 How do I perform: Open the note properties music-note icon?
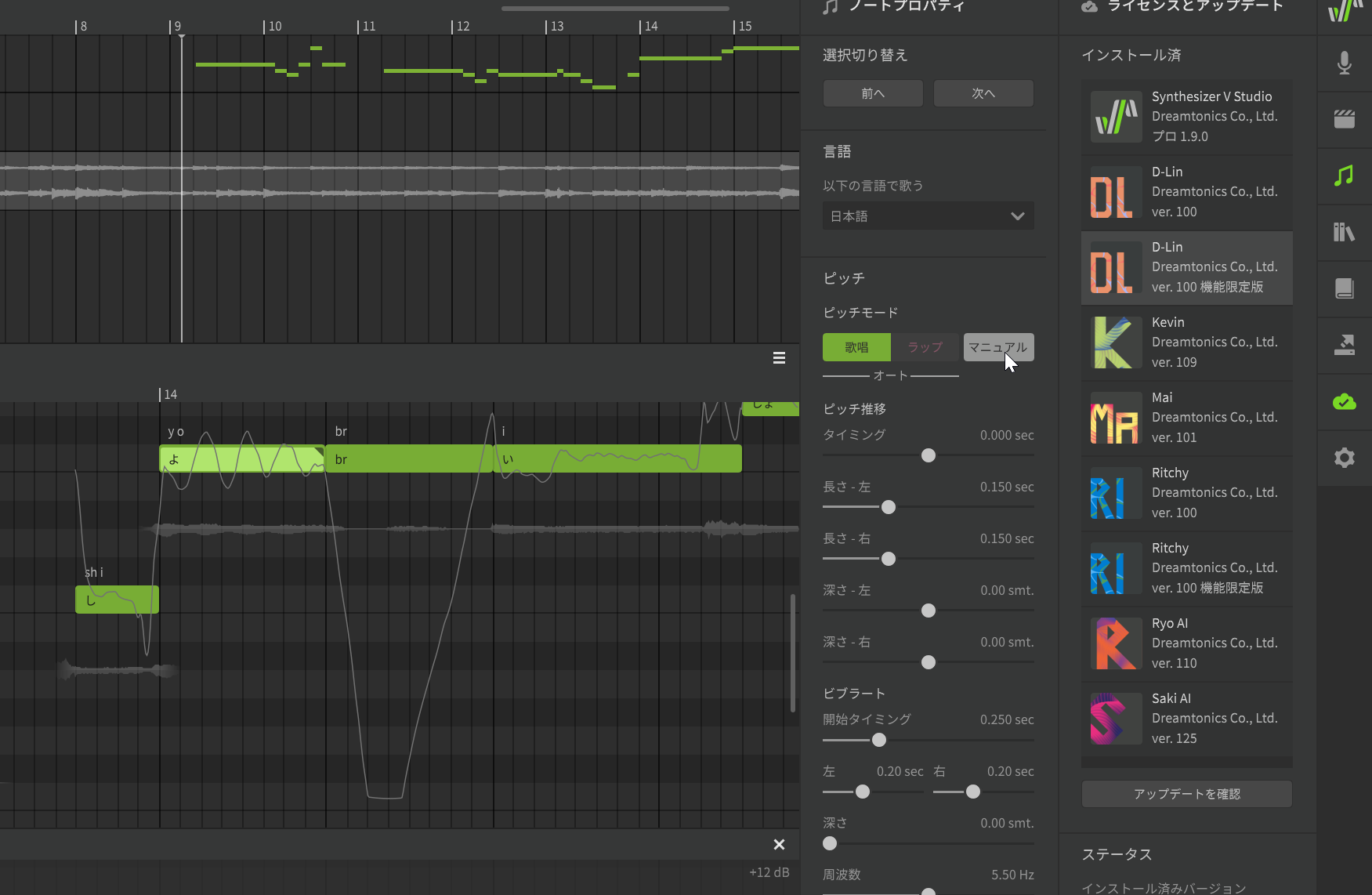pyautogui.click(x=1345, y=176)
